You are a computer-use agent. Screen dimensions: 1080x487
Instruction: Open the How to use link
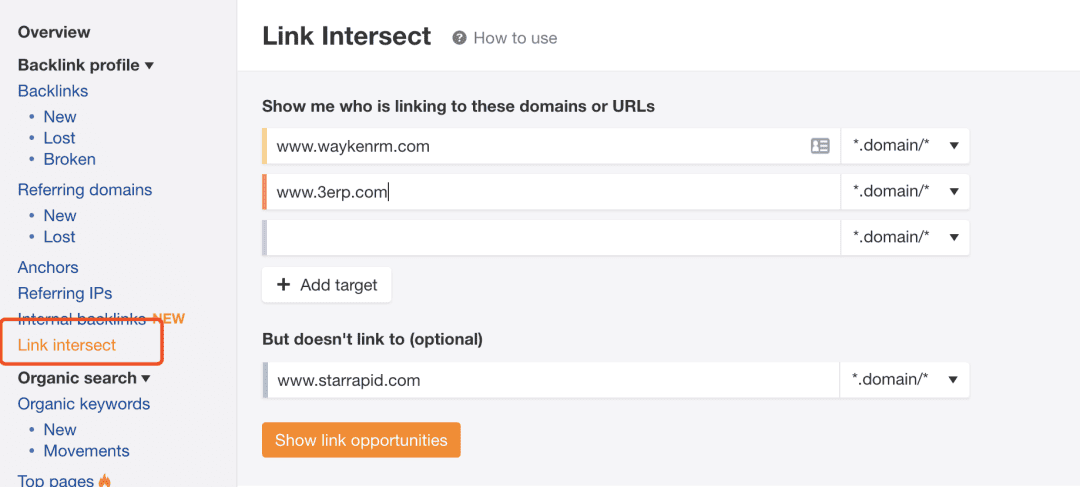coord(515,39)
